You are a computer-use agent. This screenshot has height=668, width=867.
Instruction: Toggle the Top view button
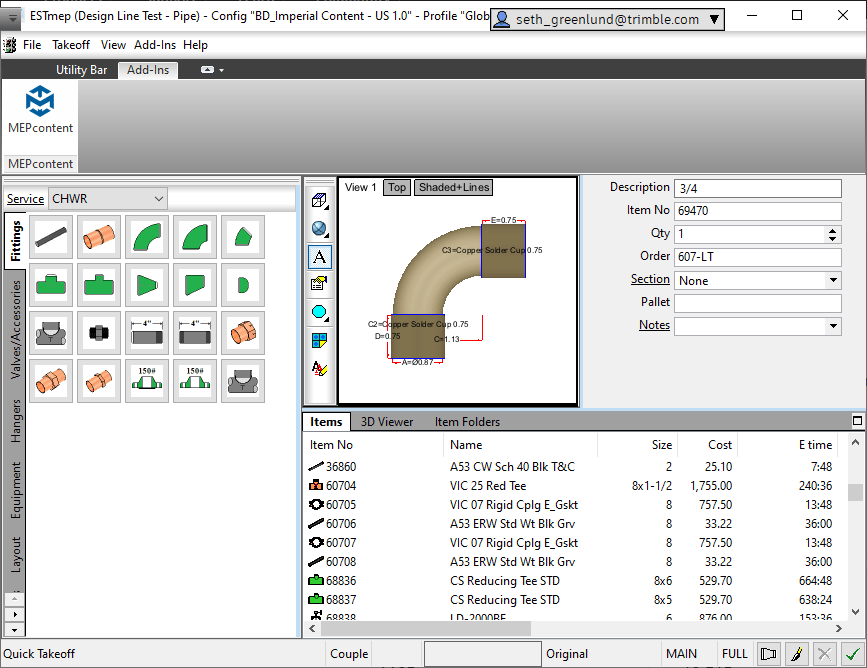tap(397, 187)
